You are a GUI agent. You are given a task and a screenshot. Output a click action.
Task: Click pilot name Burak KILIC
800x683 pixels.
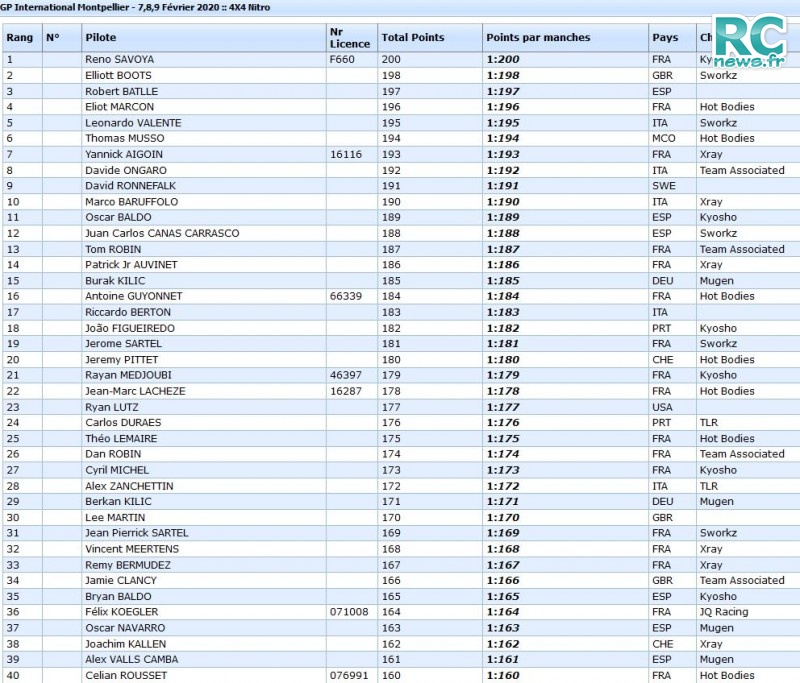(115, 281)
